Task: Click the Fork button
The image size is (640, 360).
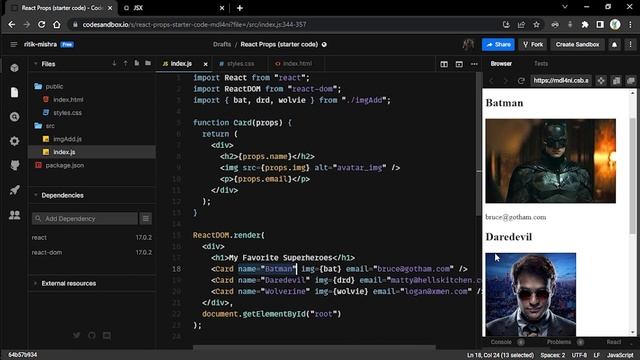Action: pyautogui.click(x=533, y=44)
